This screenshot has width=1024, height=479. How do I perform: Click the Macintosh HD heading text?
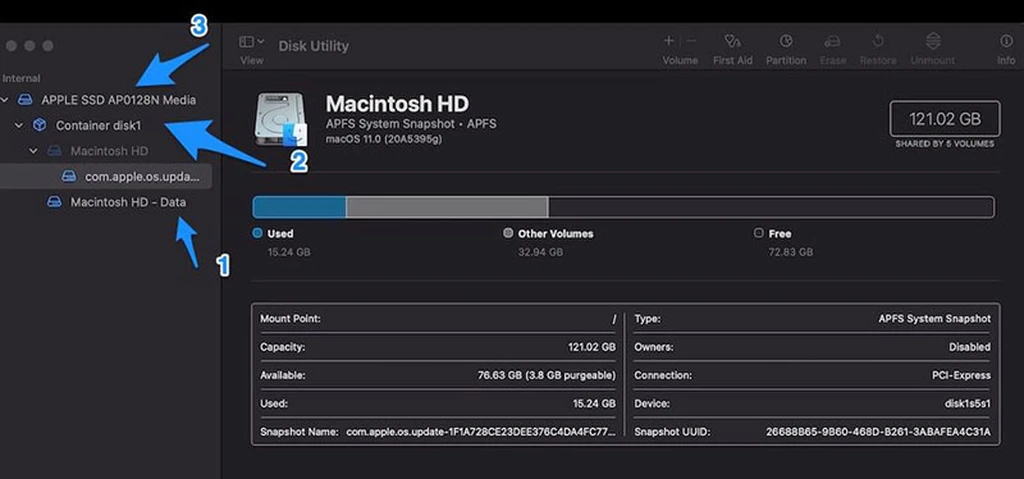397,103
